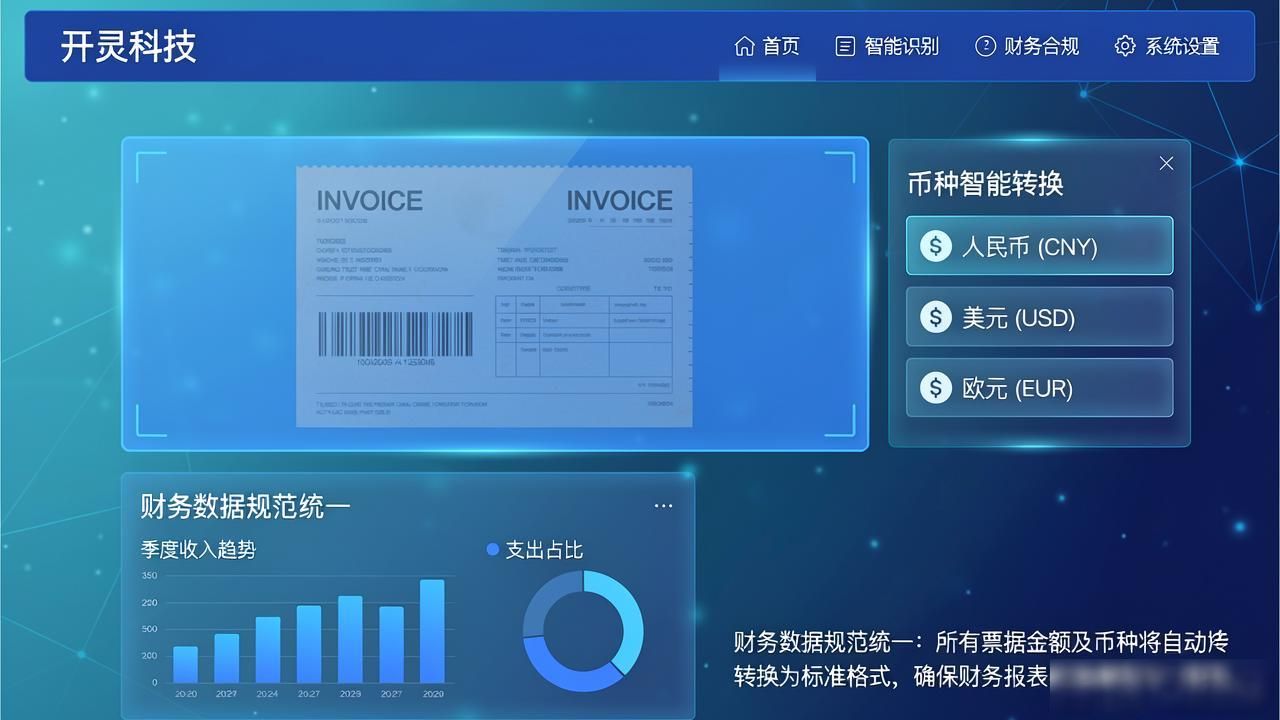
Task: Go to the 财务合规 tab
Action: click(x=1027, y=46)
